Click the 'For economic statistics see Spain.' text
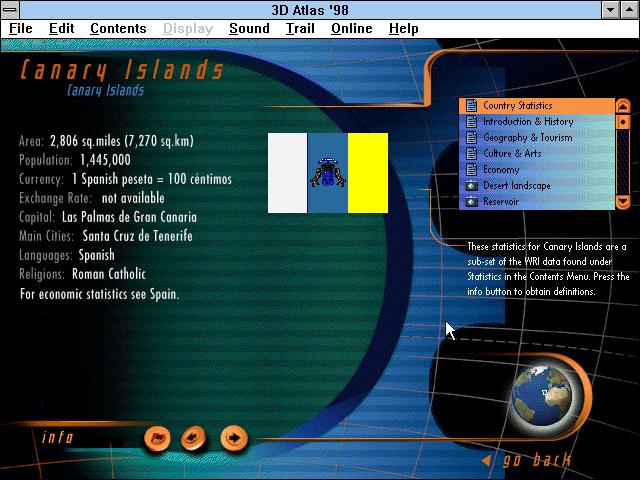Screen dimensions: 640x480 [99, 294]
